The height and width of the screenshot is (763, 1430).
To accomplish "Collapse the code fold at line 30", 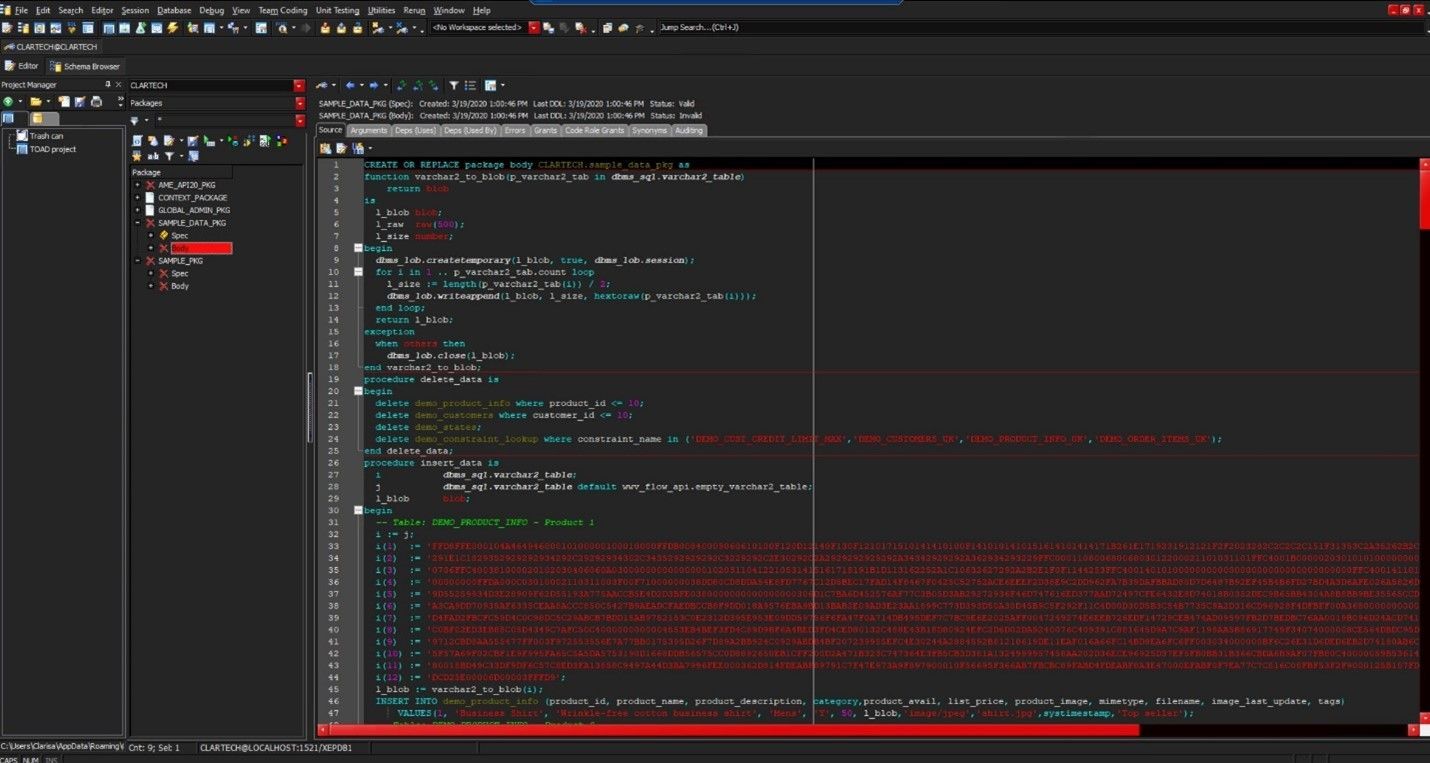I will click(358, 510).
